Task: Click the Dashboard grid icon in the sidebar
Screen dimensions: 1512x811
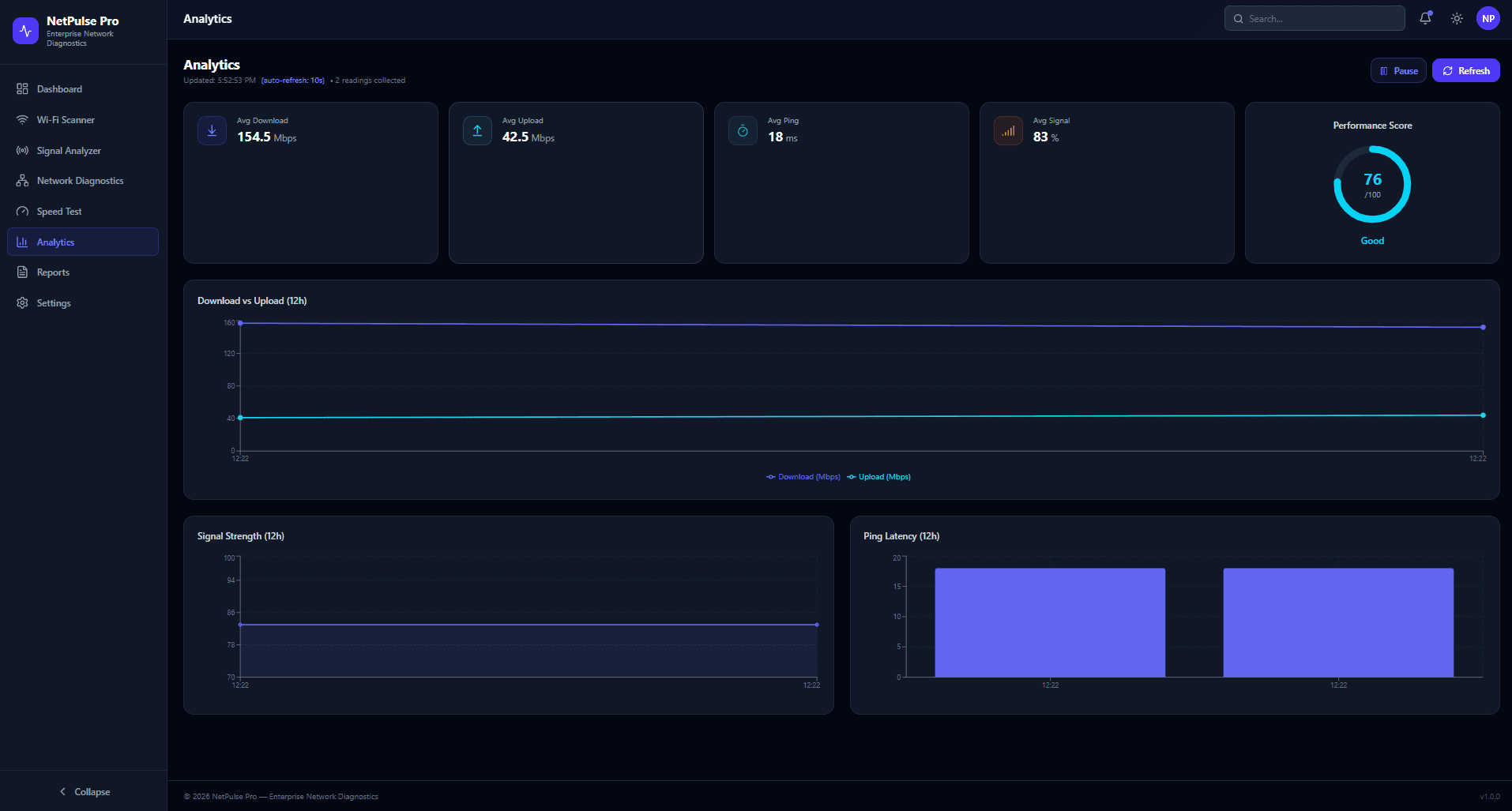Action: point(22,89)
